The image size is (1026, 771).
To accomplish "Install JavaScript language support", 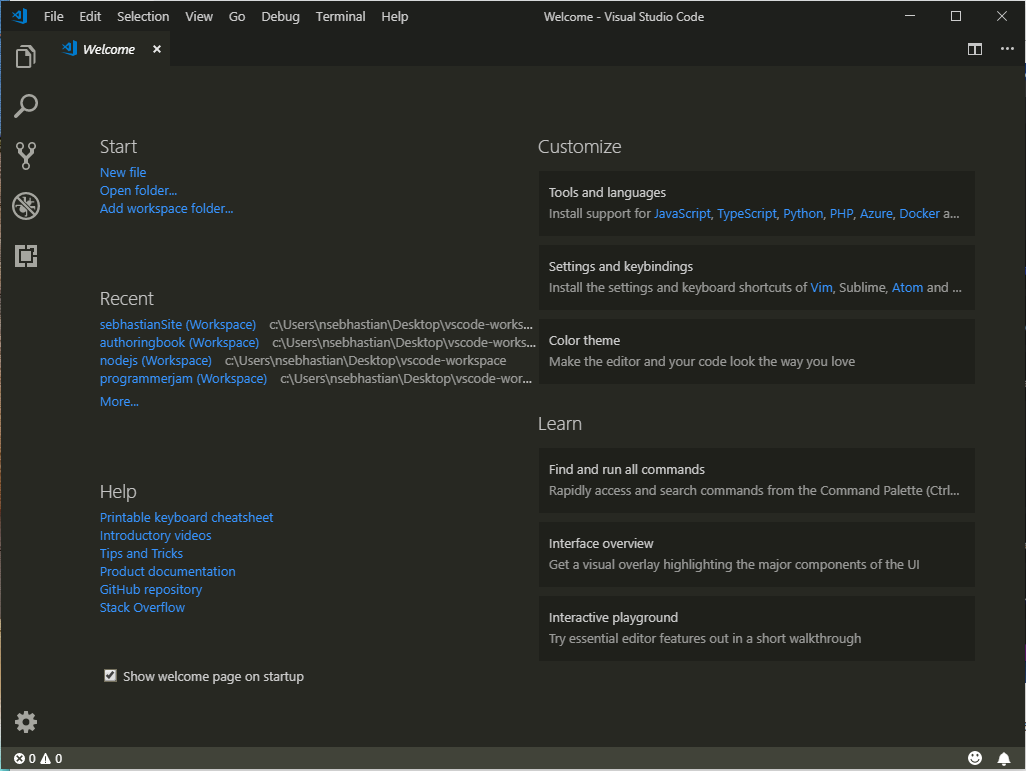I will tap(682, 213).
